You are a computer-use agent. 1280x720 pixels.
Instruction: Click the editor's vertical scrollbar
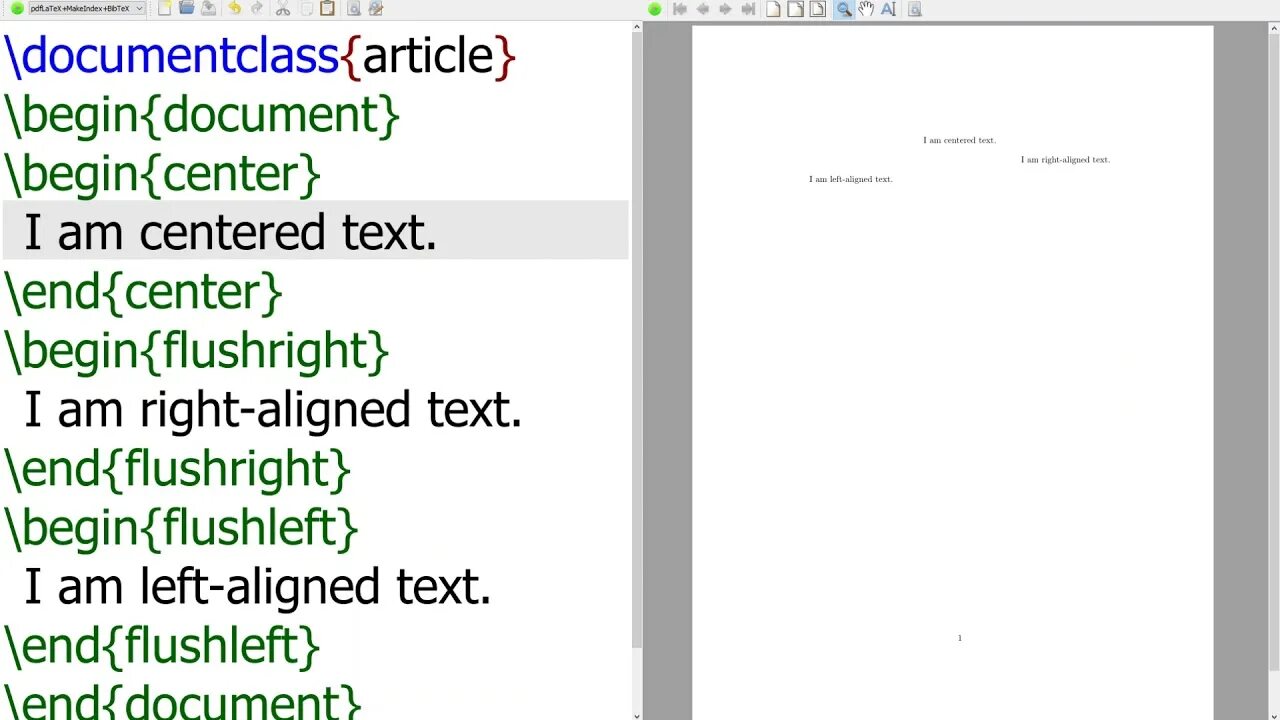pyautogui.click(x=636, y=340)
